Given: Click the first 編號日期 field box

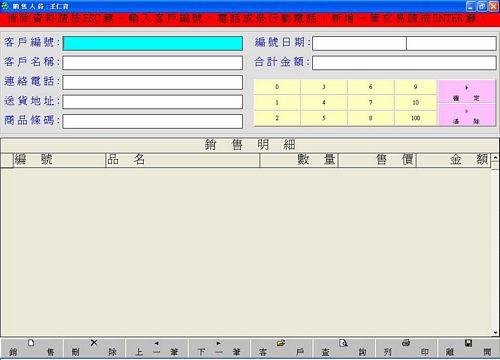Looking at the screenshot, I should [359, 43].
